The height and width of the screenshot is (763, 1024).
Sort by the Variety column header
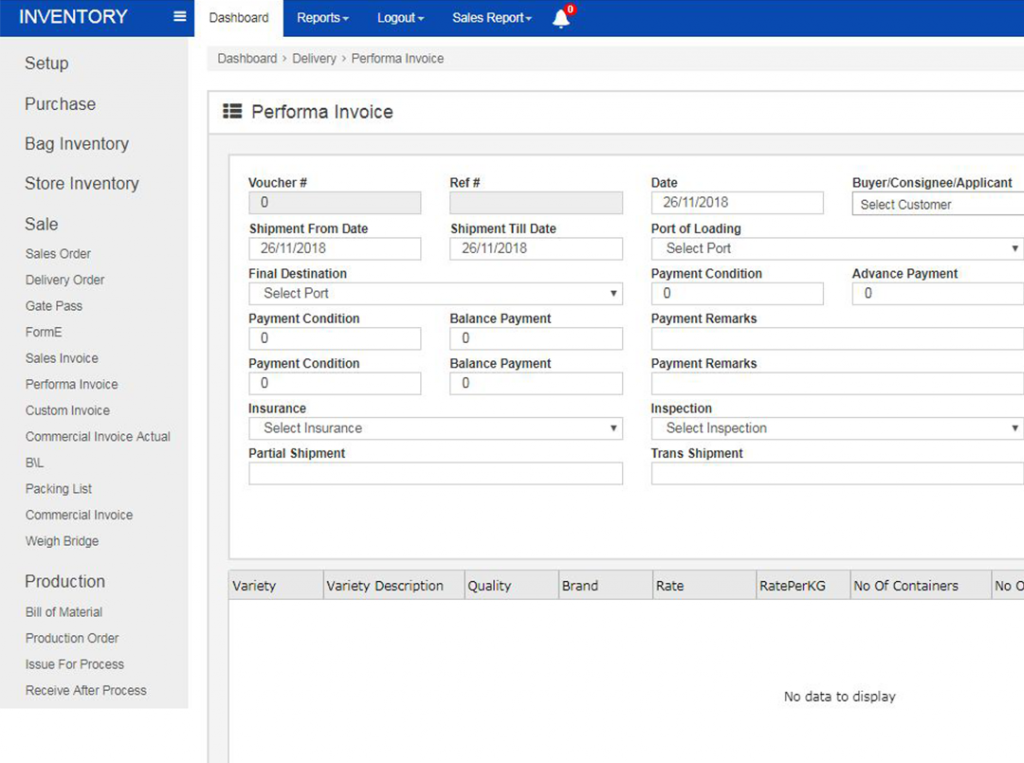[x=276, y=585]
